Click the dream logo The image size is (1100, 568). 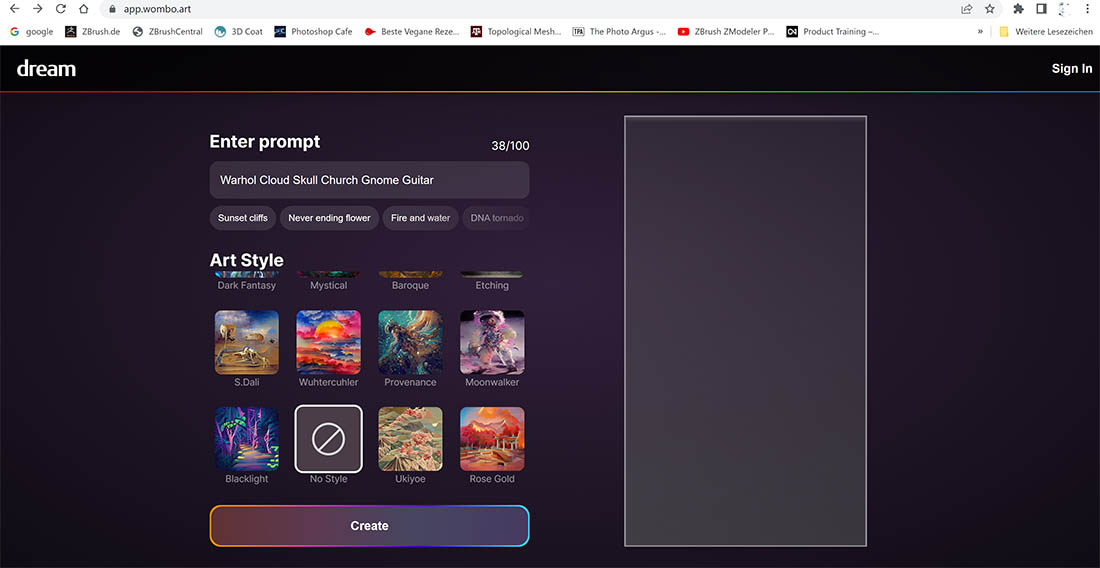[46, 69]
